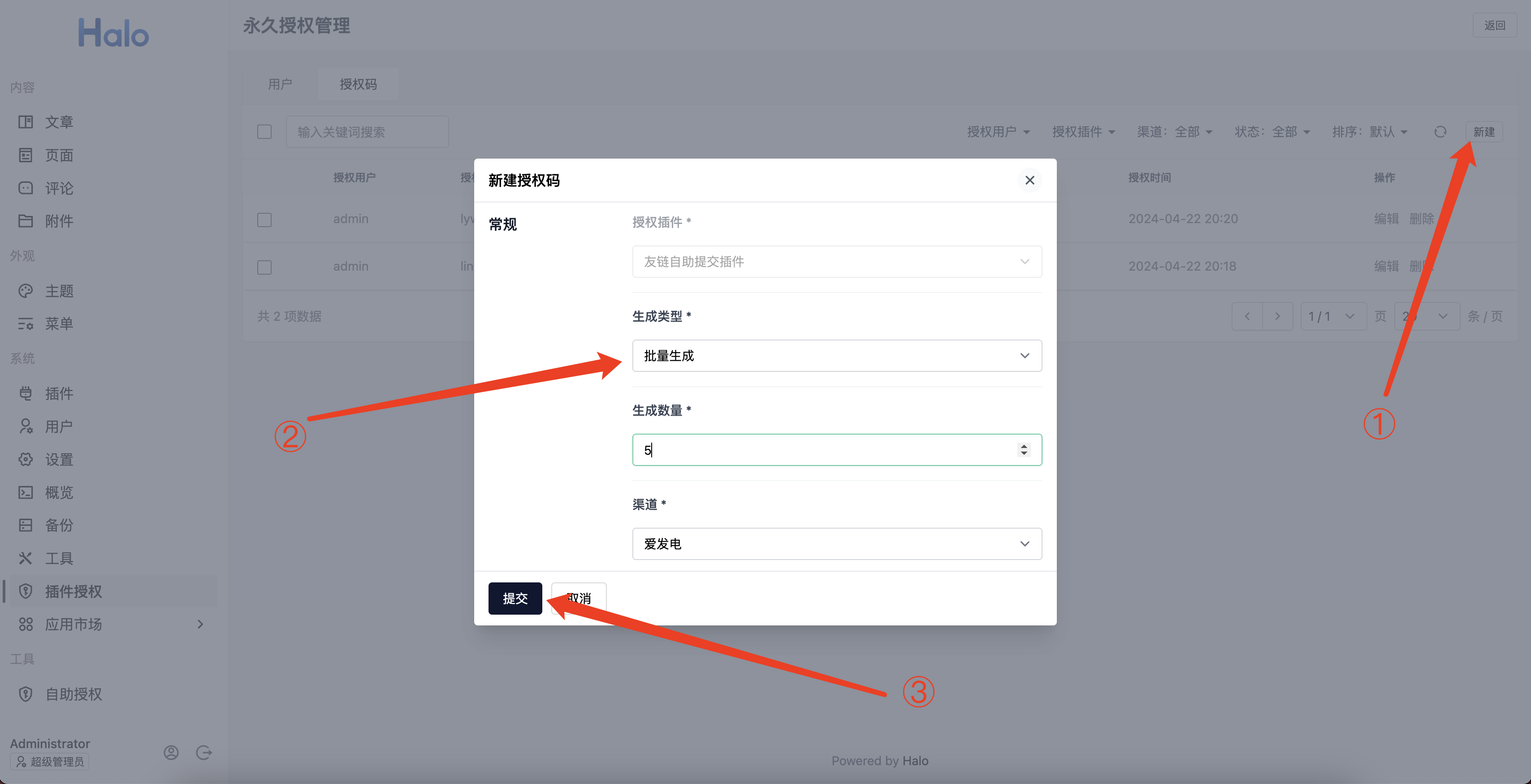1531x784 pixels.
Task: Click 删除 on the 20:20 row
Action: (1422, 219)
